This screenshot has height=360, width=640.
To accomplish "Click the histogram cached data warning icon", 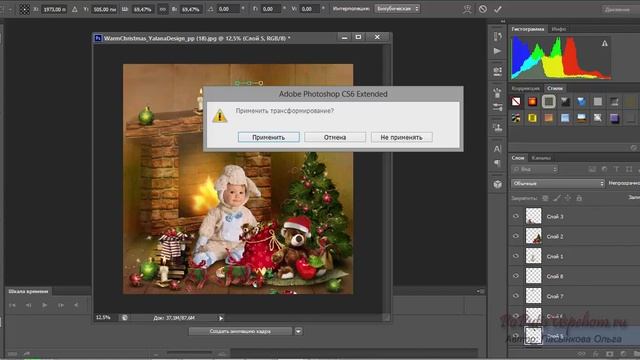I will tap(604, 43).
